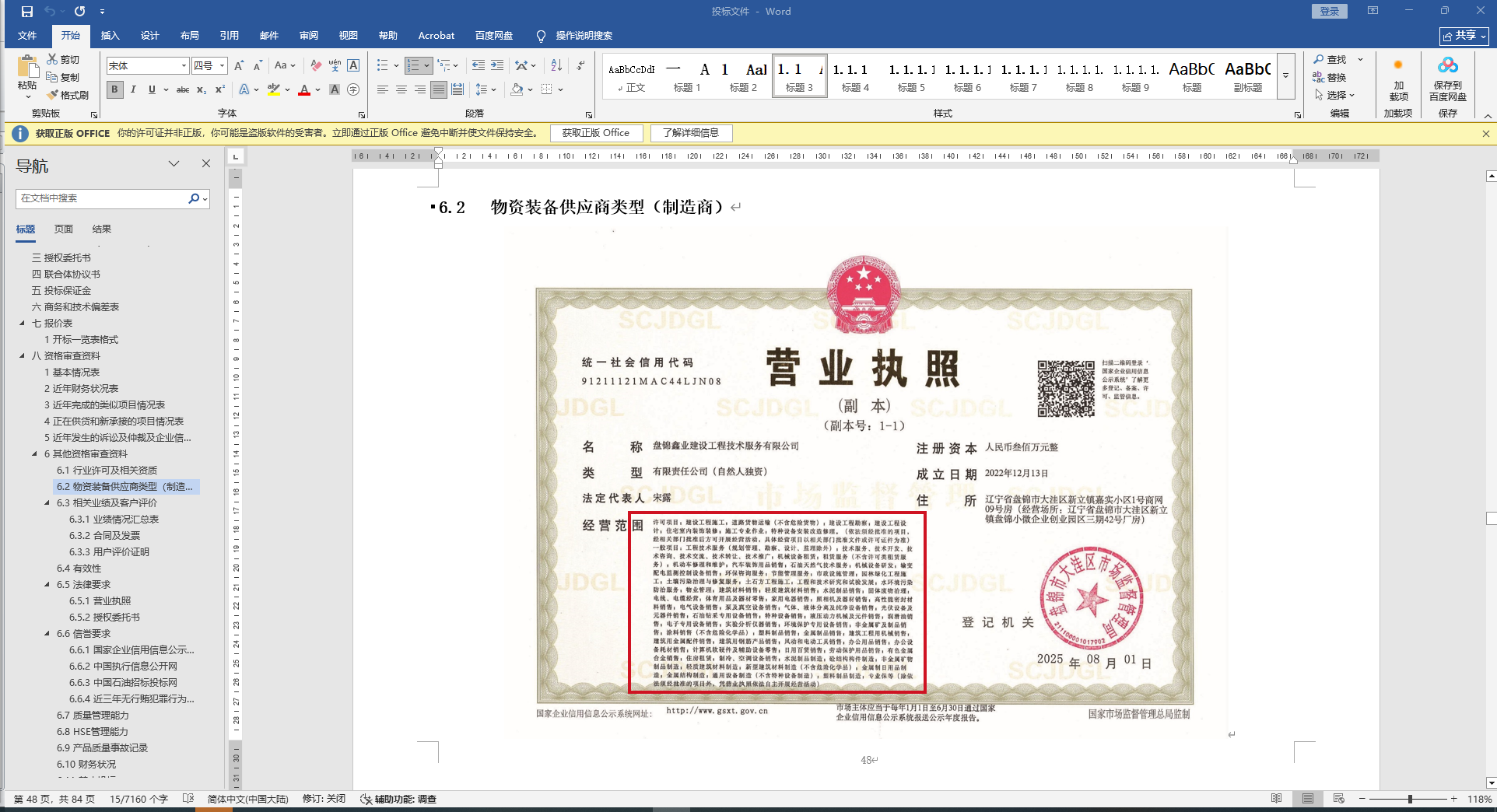Clear all formatting with the eraser icon
The image size is (1497, 812).
tap(315, 65)
